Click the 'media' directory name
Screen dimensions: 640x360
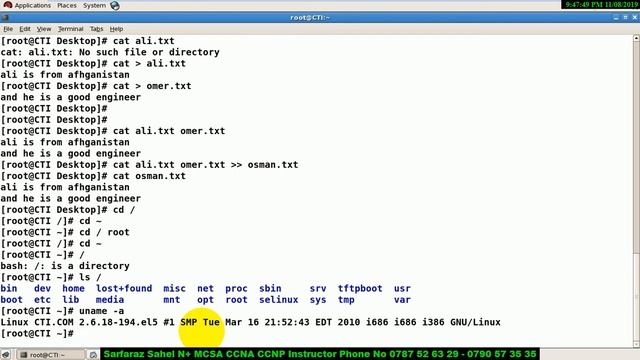coord(110,300)
